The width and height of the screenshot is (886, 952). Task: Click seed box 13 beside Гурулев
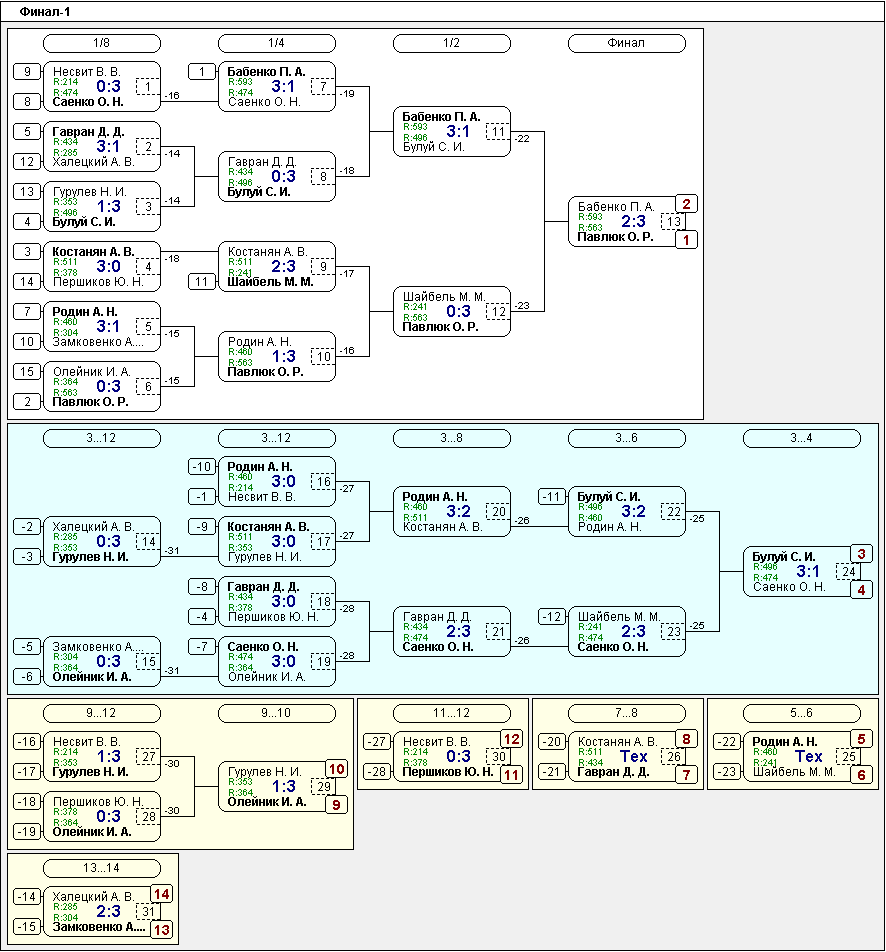[27, 192]
